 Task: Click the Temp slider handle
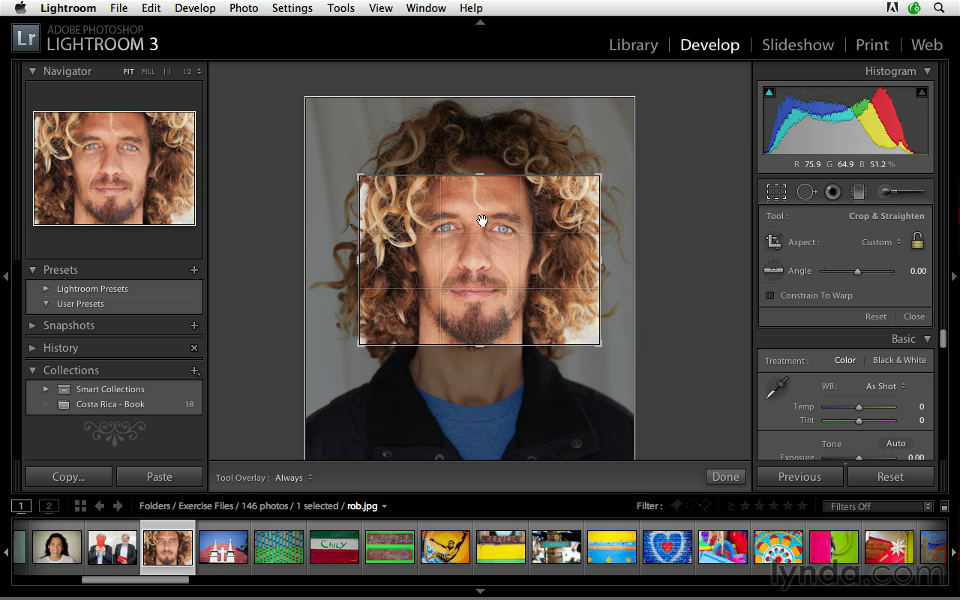click(x=859, y=407)
